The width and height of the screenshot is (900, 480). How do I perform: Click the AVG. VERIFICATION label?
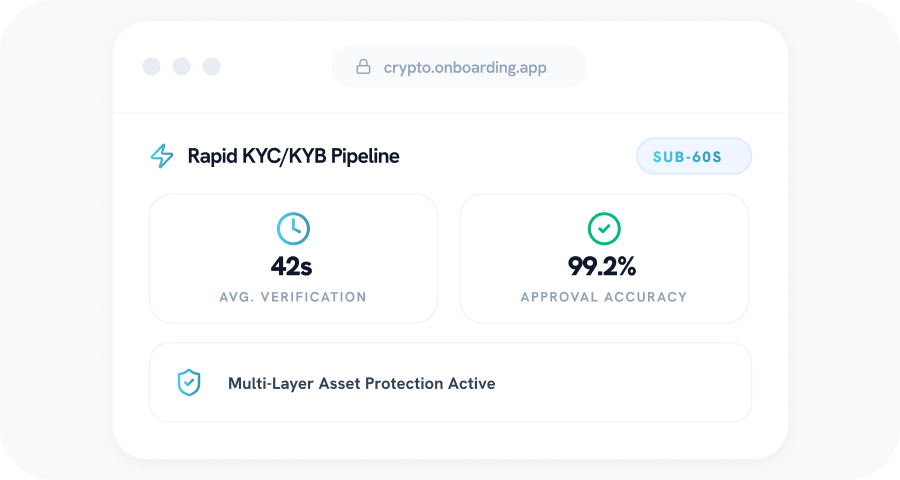tap(293, 297)
